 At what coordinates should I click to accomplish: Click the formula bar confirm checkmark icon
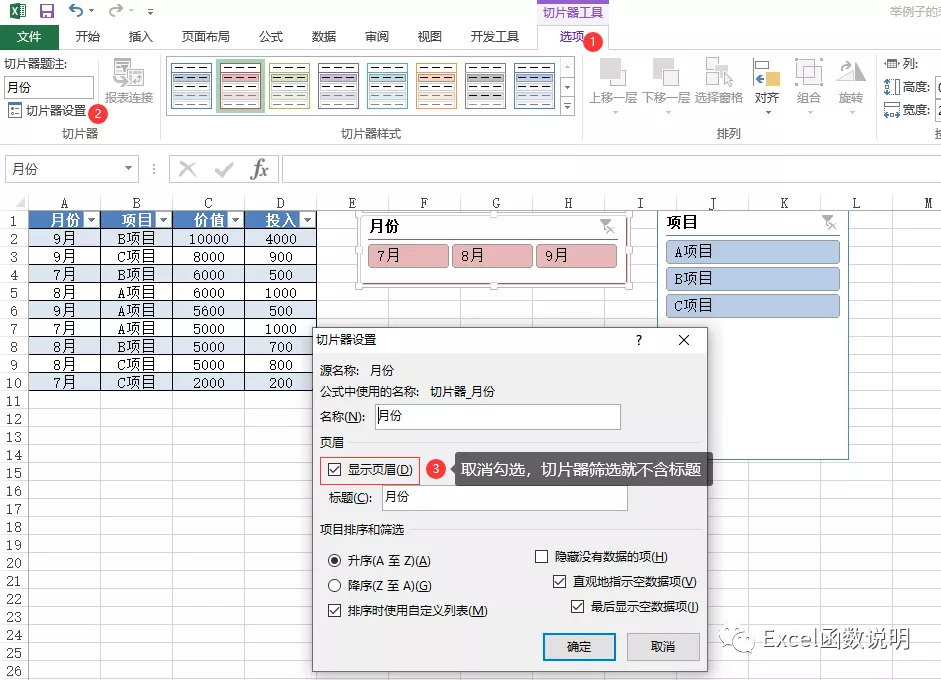[224, 170]
